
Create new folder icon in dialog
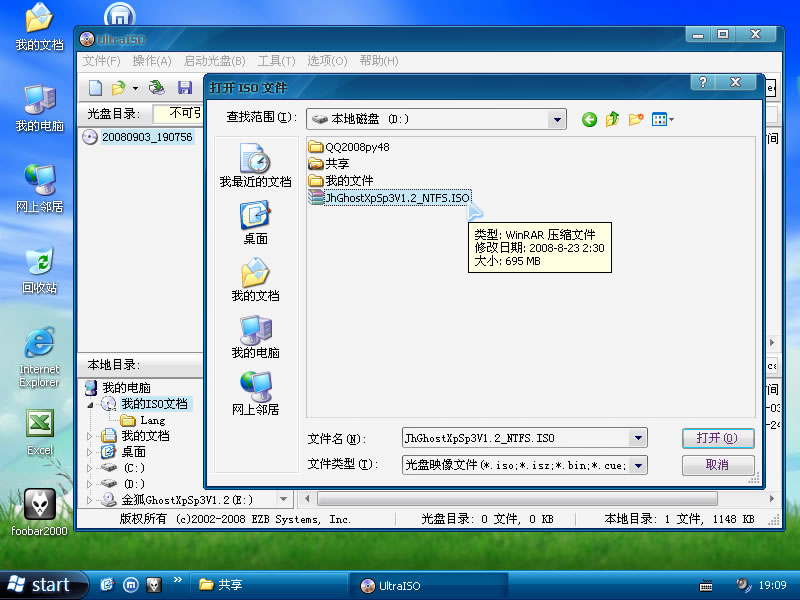[x=636, y=119]
